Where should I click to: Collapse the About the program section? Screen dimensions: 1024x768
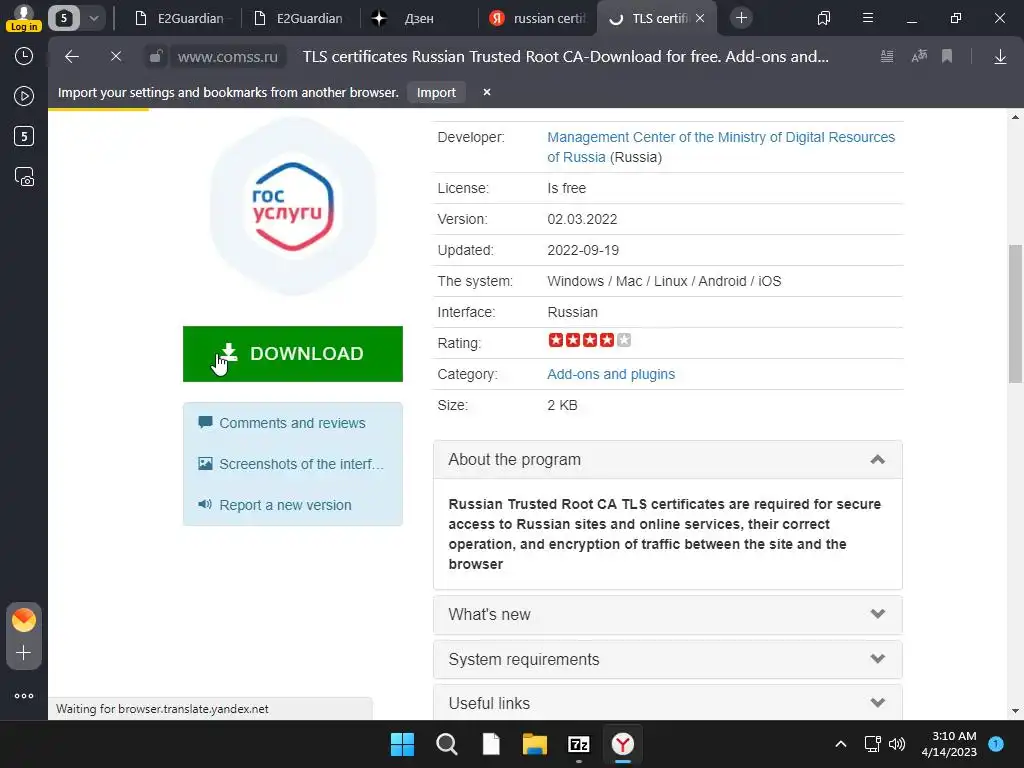667,460
